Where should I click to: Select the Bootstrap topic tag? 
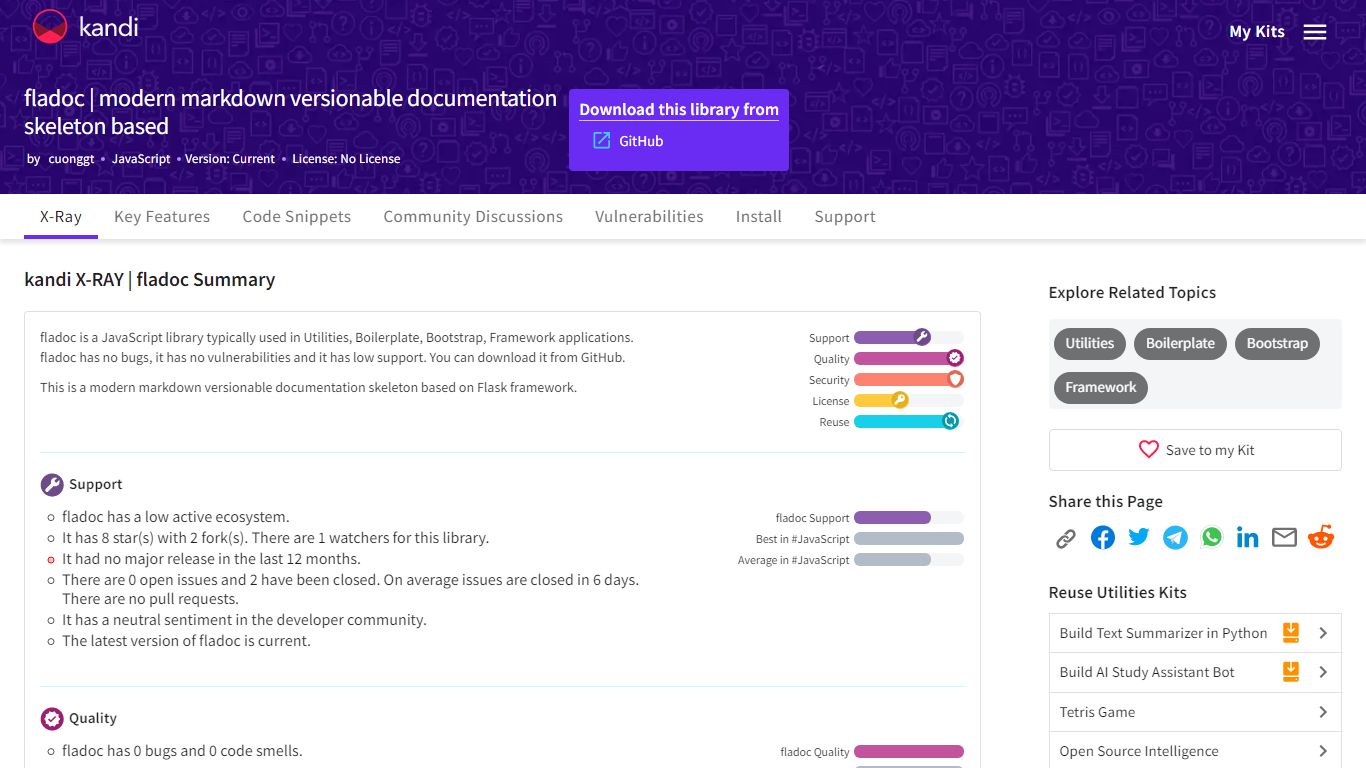pyautogui.click(x=1277, y=344)
